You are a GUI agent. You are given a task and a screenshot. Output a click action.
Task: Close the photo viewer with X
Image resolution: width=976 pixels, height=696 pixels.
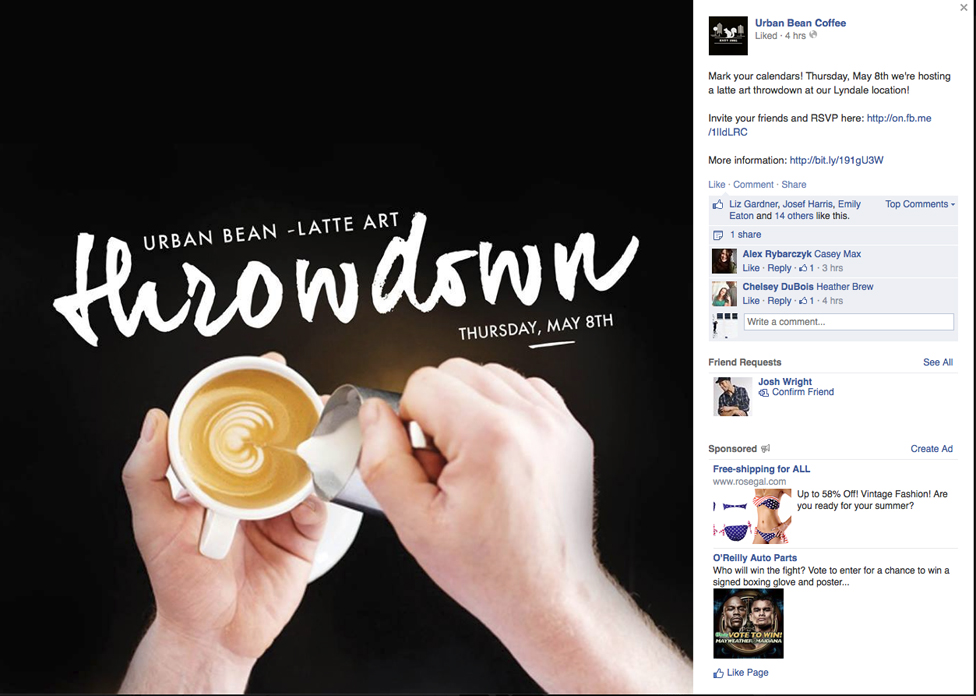click(x=964, y=7)
